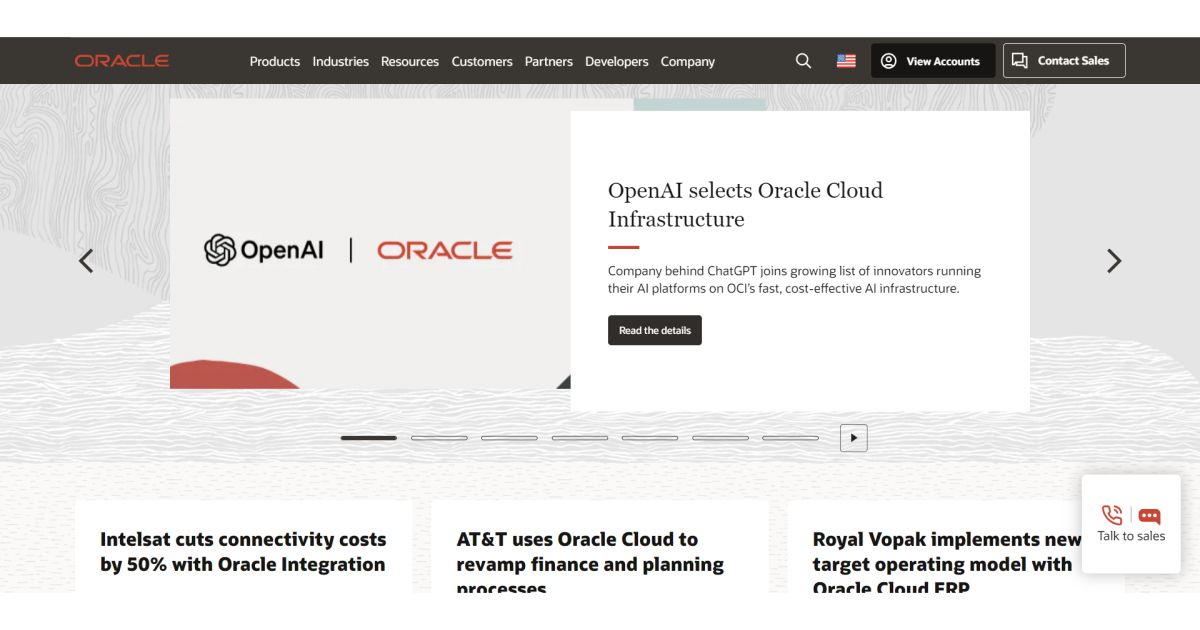Open the Company menu item
The width and height of the screenshot is (1200, 630).
coord(687,61)
